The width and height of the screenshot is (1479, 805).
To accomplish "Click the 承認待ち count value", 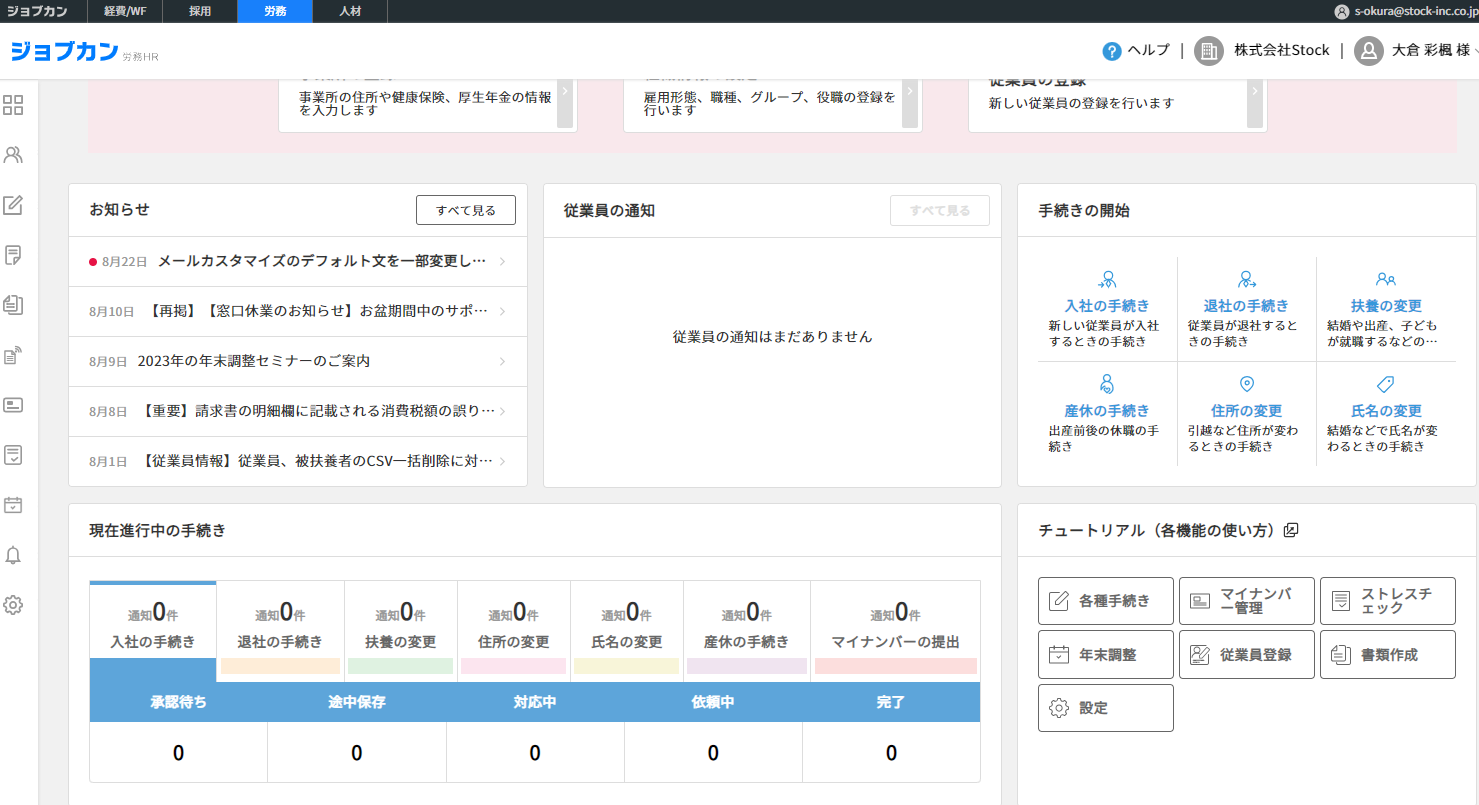I will [178, 751].
